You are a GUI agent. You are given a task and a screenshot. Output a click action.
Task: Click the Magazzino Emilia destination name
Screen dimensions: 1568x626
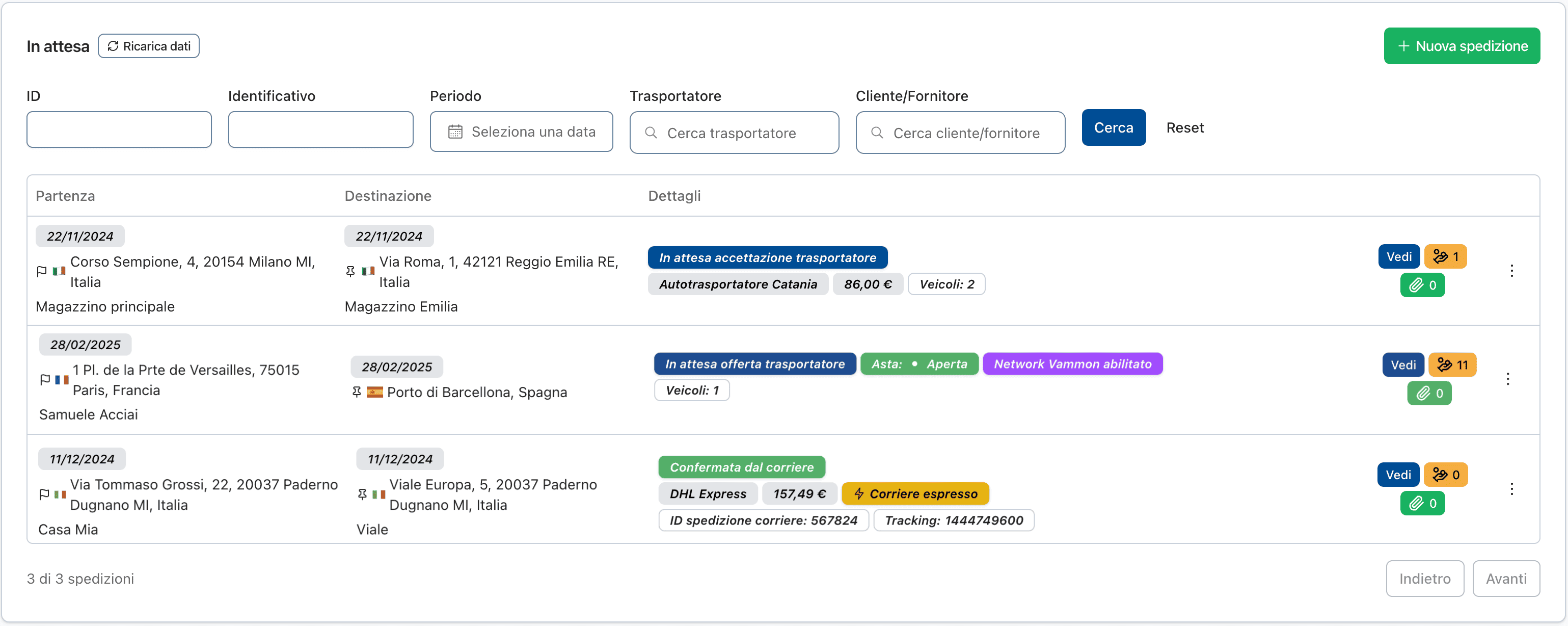pos(400,307)
